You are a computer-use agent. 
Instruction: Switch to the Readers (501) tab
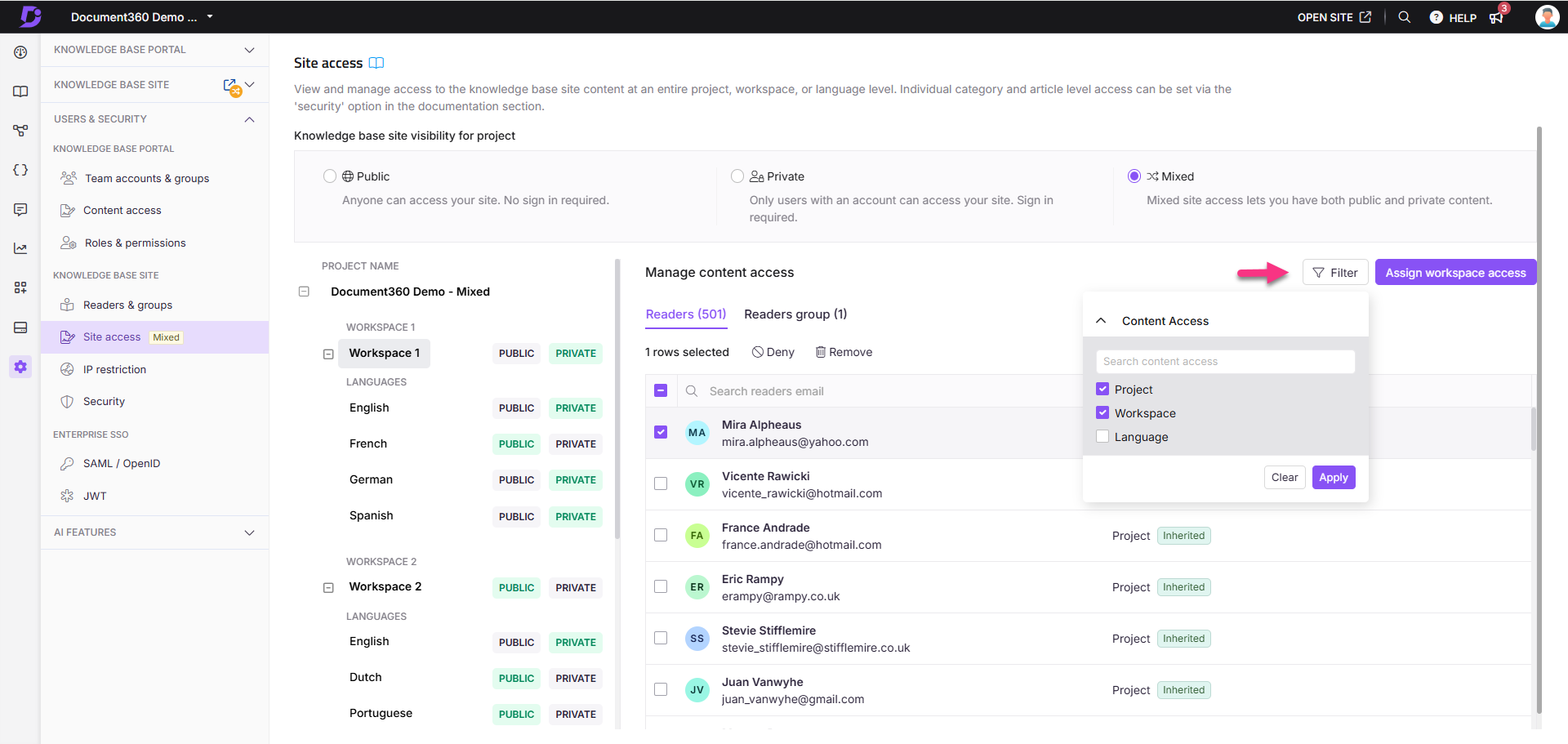(x=686, y=314)
